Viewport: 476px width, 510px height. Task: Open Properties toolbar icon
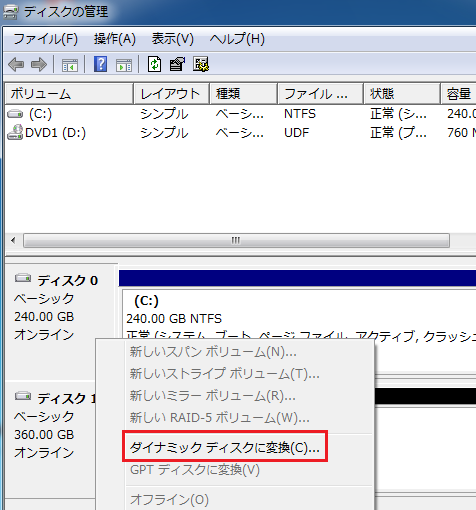click(177, 64)
